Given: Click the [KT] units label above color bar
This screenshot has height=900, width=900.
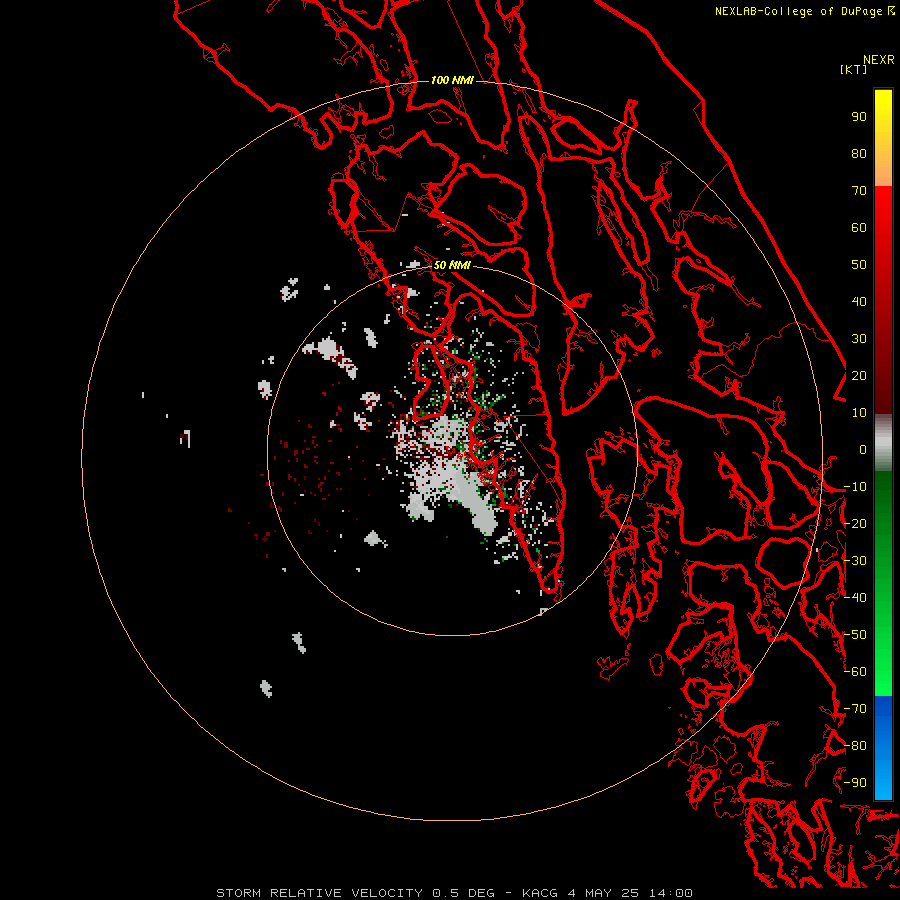Looking at the screenshot, I should (x=853, y=69).
